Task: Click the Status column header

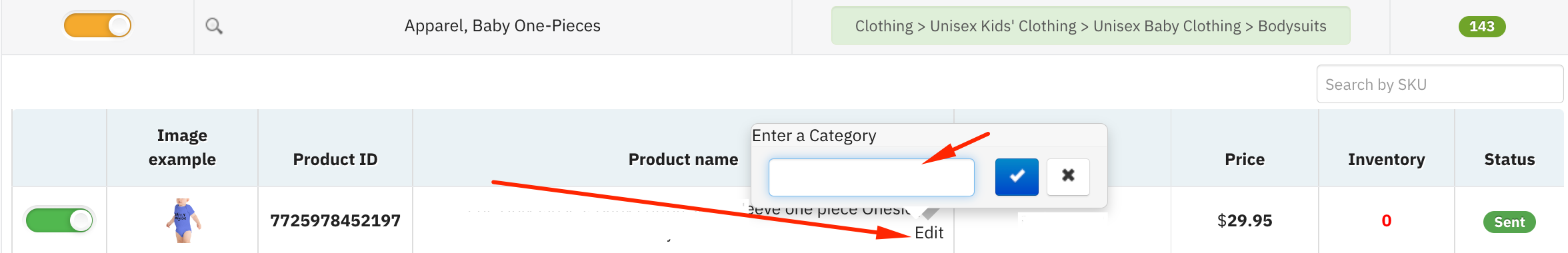Action: [1509, 159]
